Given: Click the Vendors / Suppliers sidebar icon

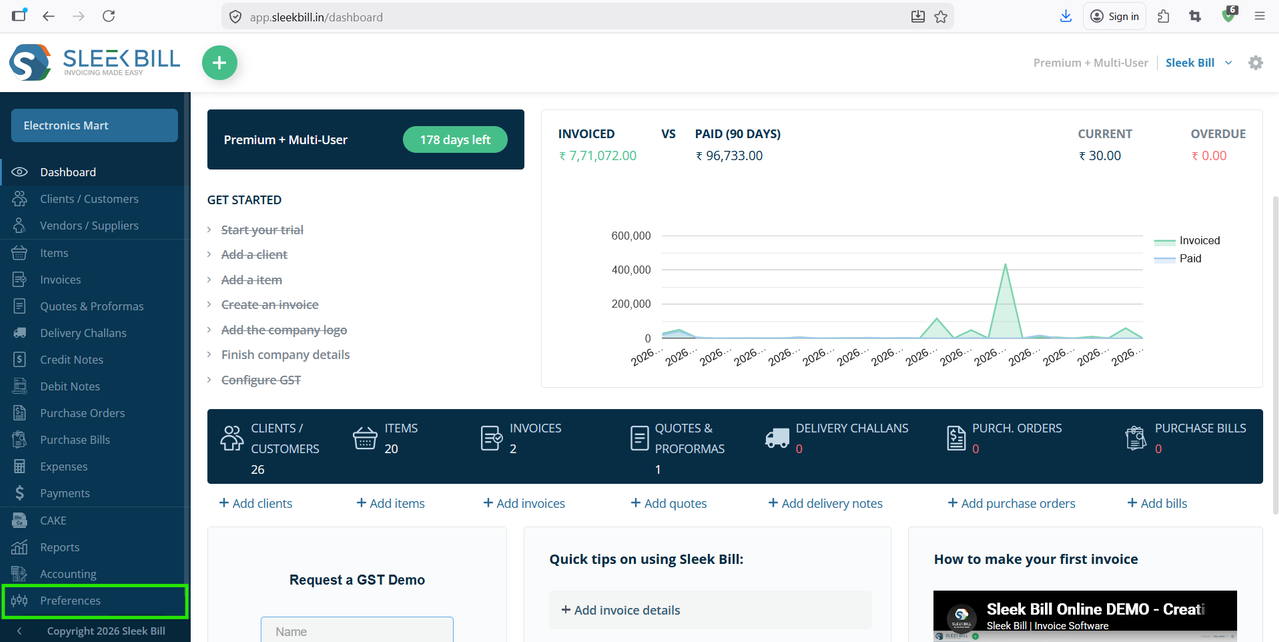Looking at the screenshot, I should click(x=19, y=226).
